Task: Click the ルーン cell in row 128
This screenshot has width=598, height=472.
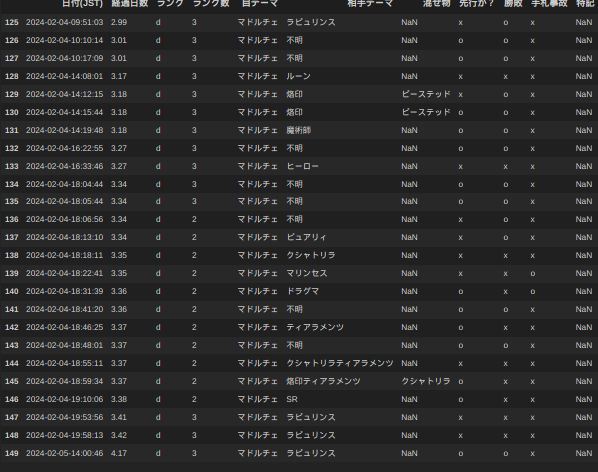Action: tap(298, 76)
